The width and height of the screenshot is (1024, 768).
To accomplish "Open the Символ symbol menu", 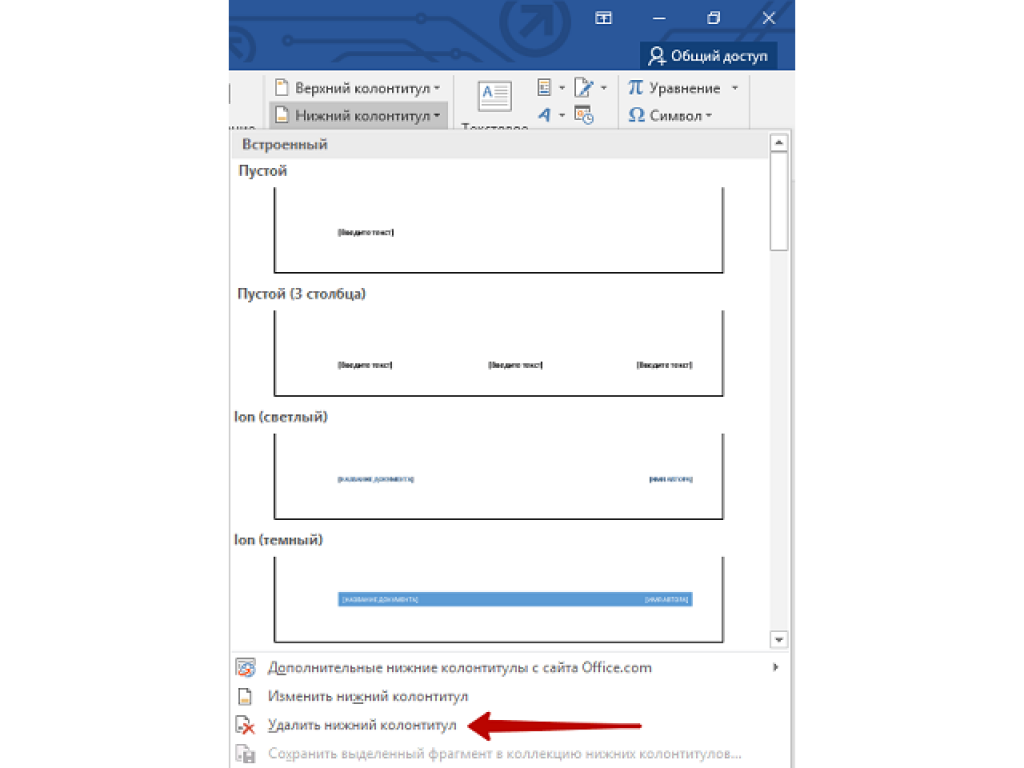I will [670, 116].
